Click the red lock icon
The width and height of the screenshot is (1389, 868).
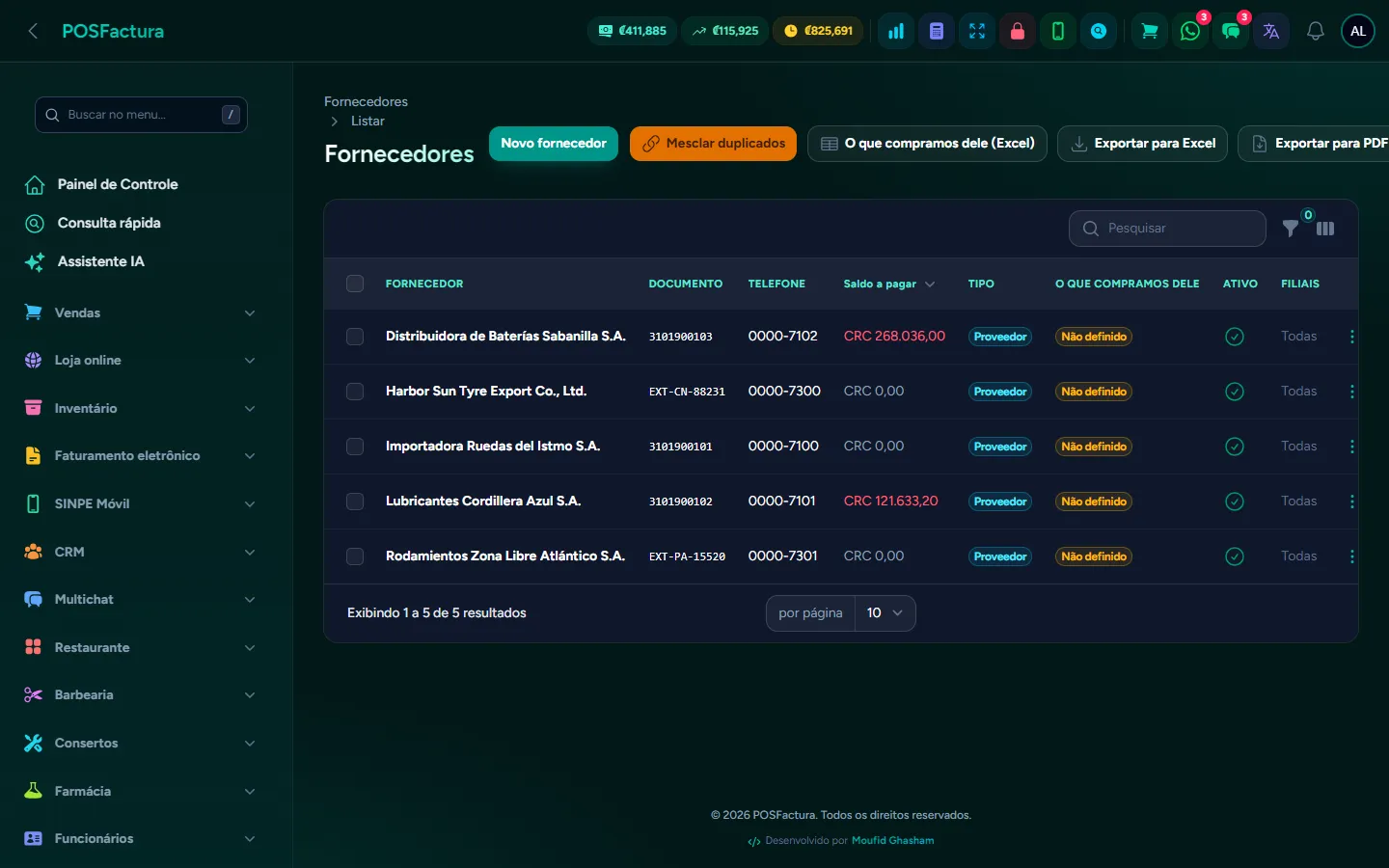[1018, 31]
